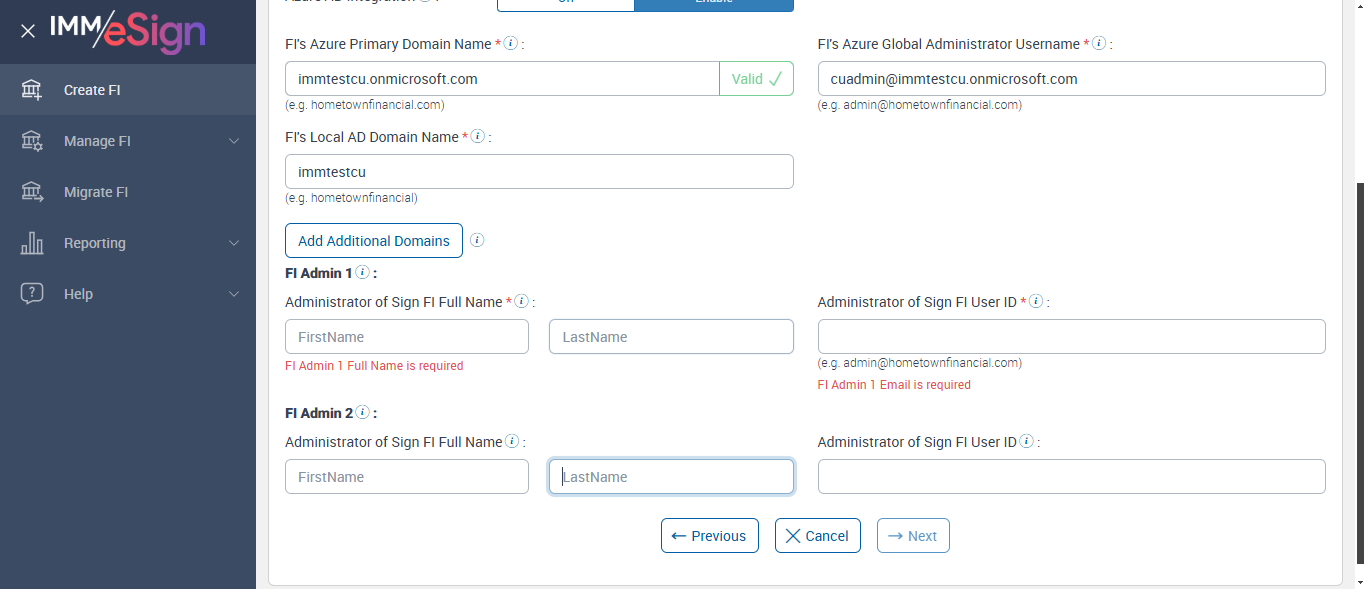Enable Azure AD integration toggle

click(713, 4)
